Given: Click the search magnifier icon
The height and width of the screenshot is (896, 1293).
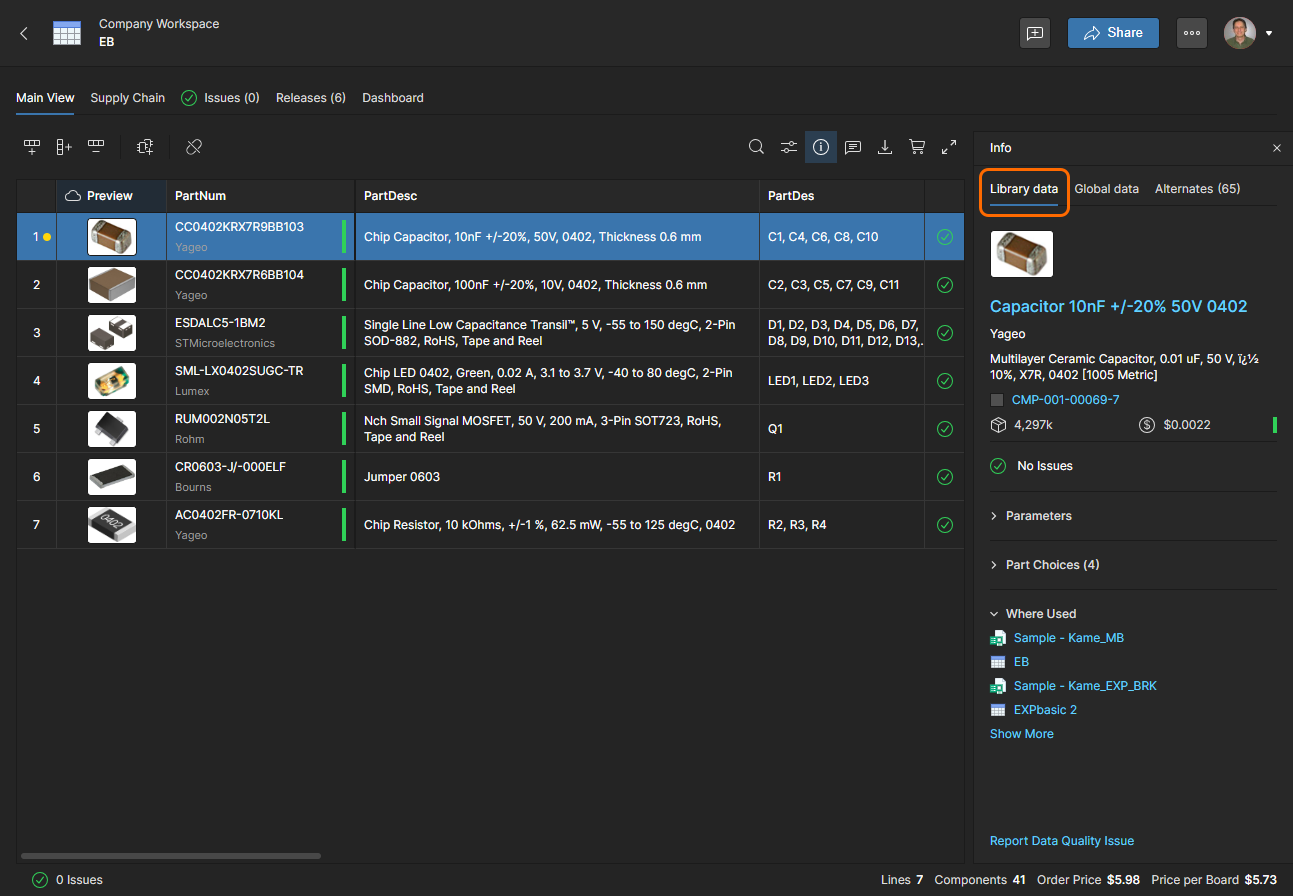Looking at the screenshot, I should point(757,147).
